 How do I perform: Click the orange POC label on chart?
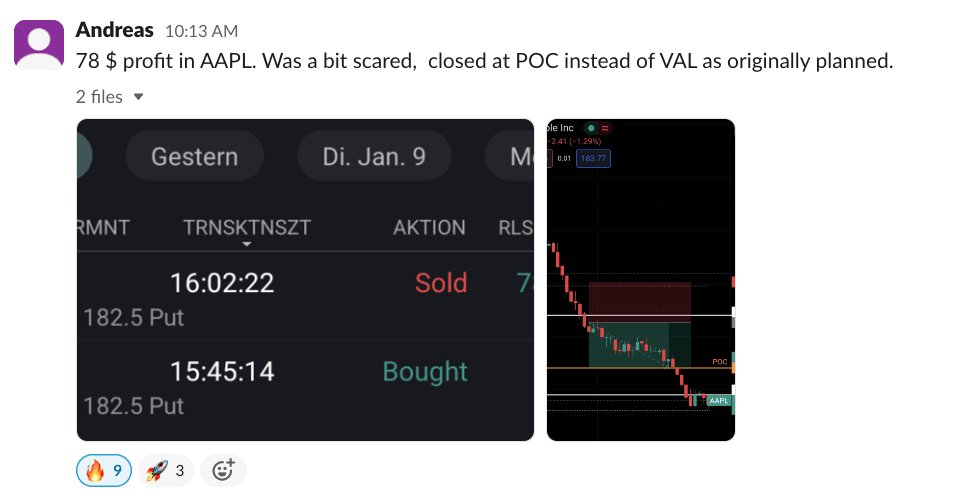coord(719,362)
